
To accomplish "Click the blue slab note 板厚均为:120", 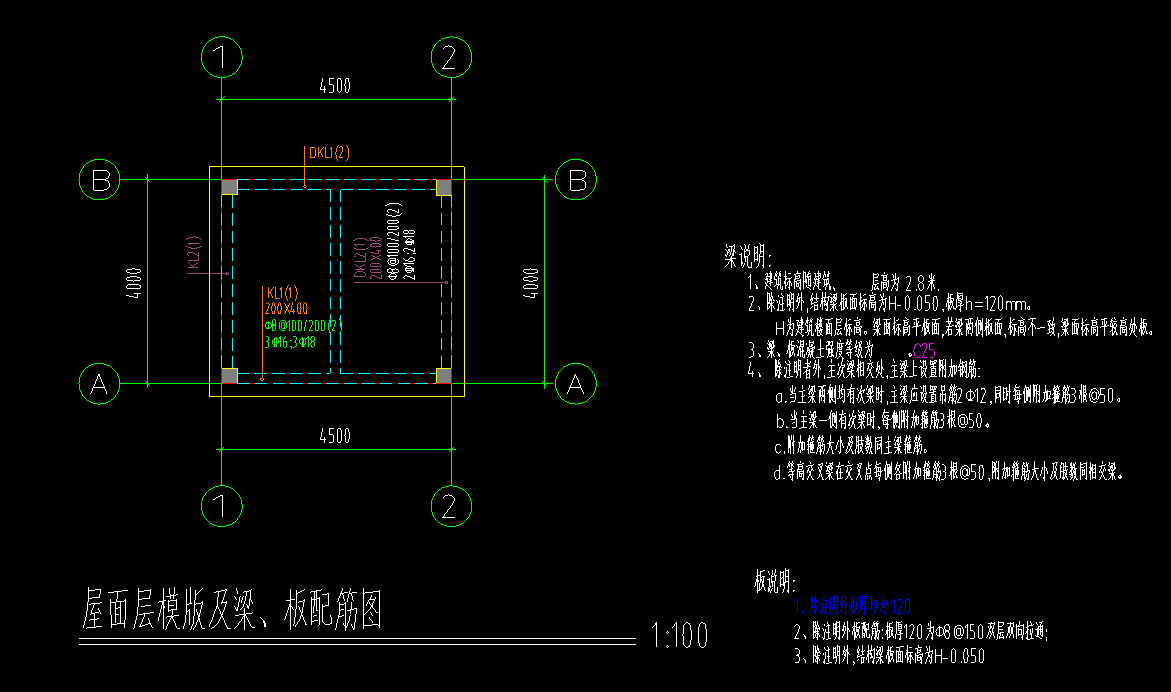I will point(855,606).
